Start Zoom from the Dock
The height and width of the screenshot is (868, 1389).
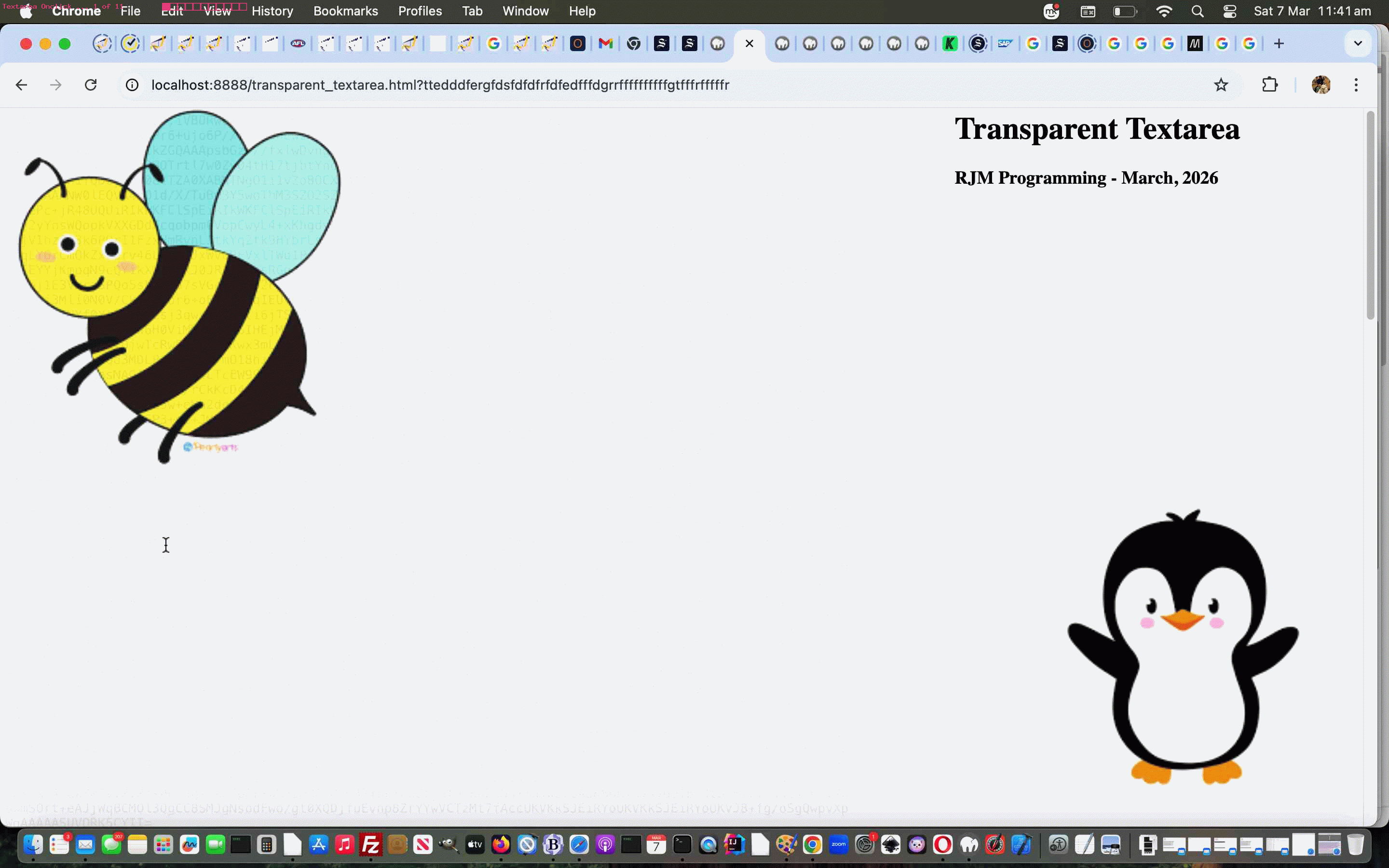pyautogui.click(x=839, y=844)
